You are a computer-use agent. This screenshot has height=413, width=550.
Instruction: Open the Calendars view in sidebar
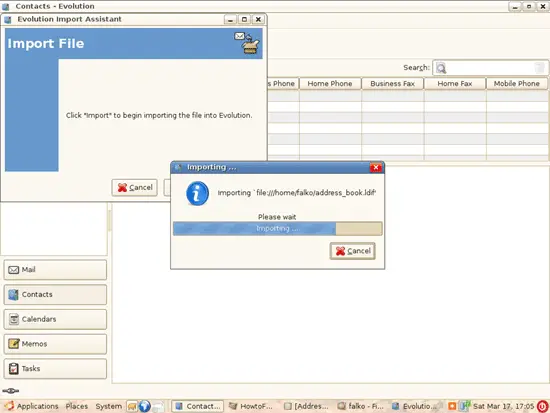pos(55,319)
